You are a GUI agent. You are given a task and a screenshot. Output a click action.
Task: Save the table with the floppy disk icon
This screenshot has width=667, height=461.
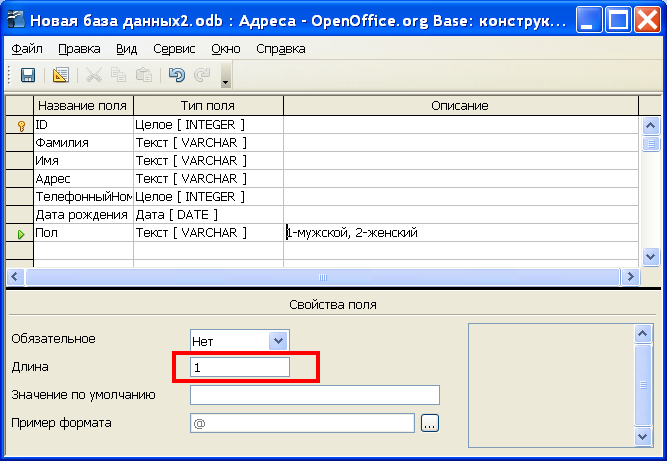[28, 75]
